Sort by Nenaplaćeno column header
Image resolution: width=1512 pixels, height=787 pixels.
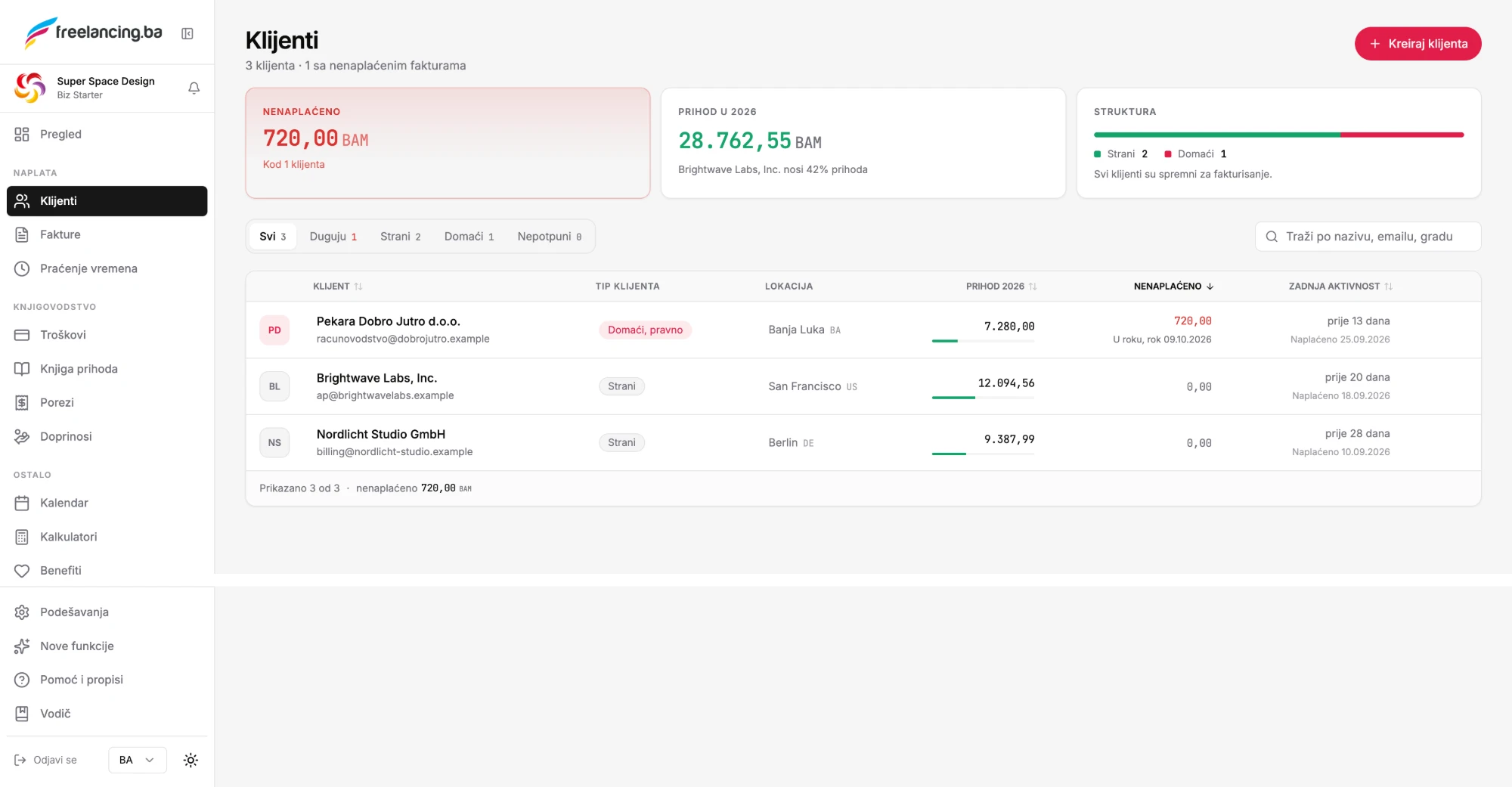1173,287
